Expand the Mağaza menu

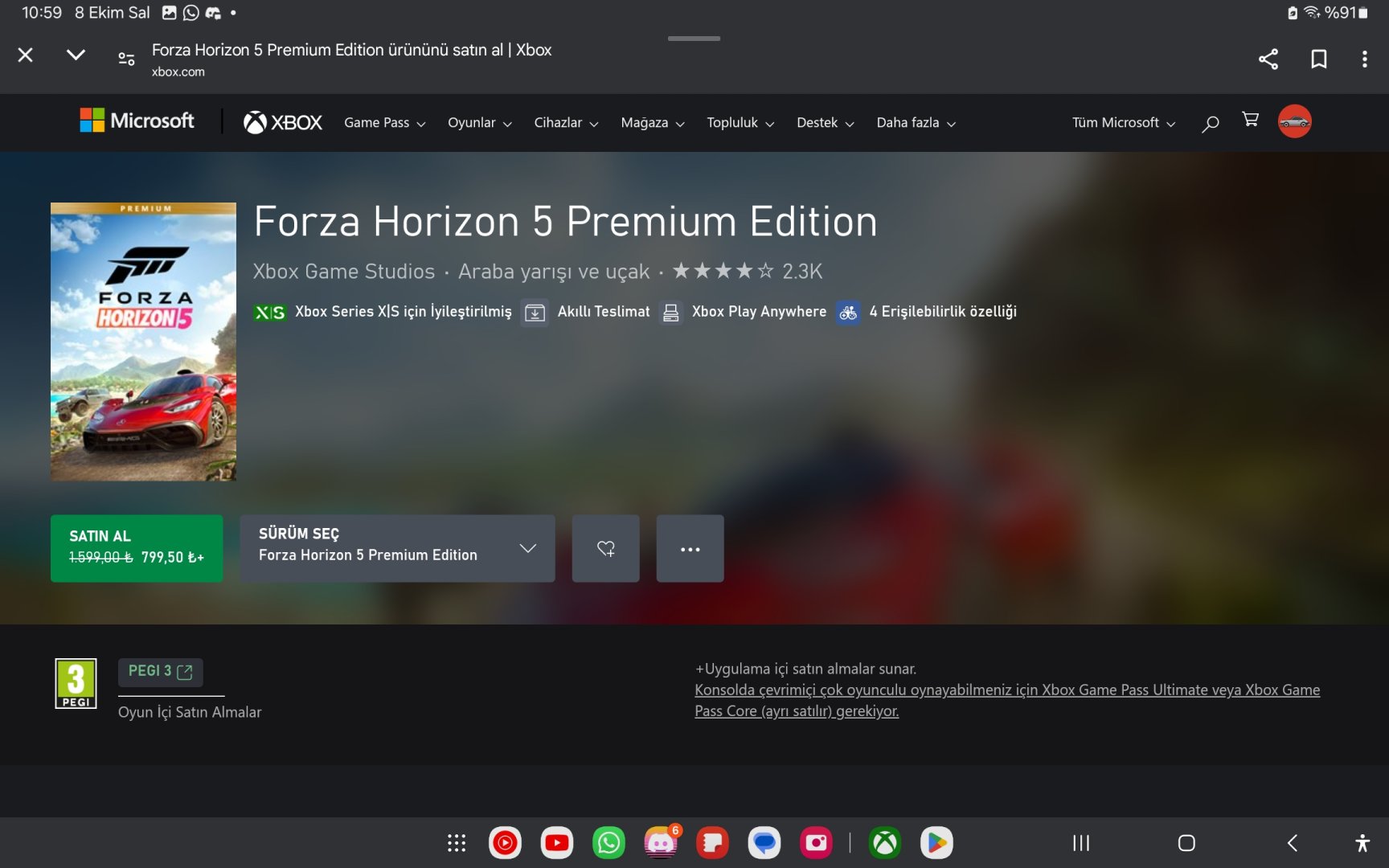pyautogui.click(x=653, y=123)
